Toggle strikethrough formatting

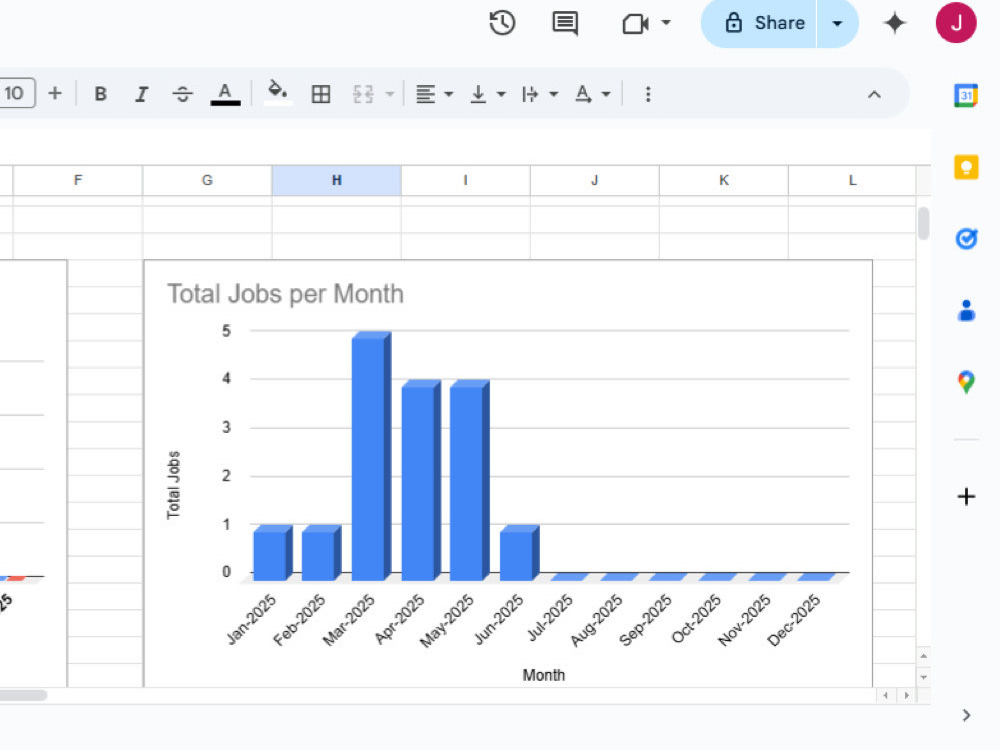click(182, 94)
